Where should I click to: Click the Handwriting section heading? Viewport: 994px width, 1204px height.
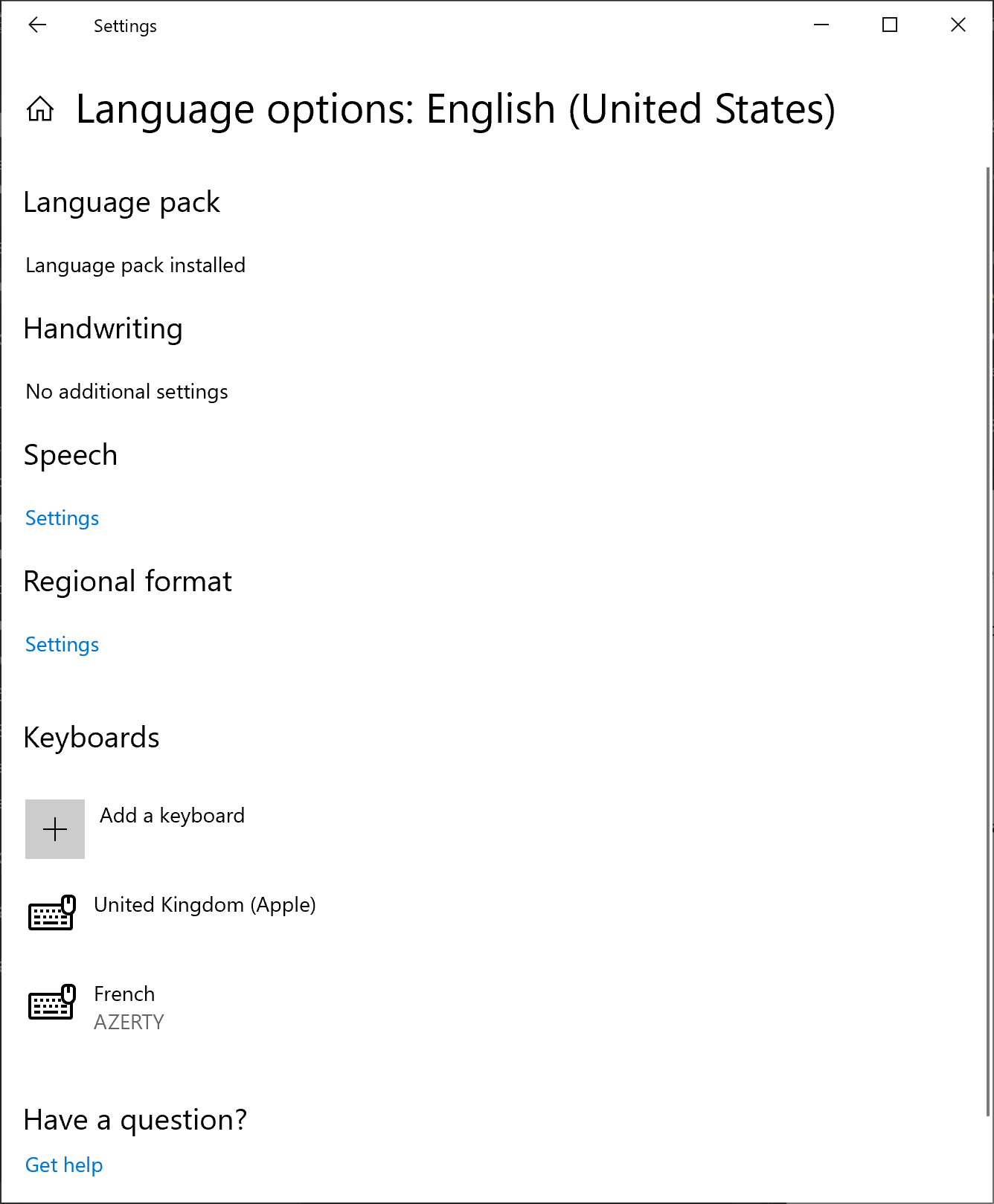pos(103,329)
